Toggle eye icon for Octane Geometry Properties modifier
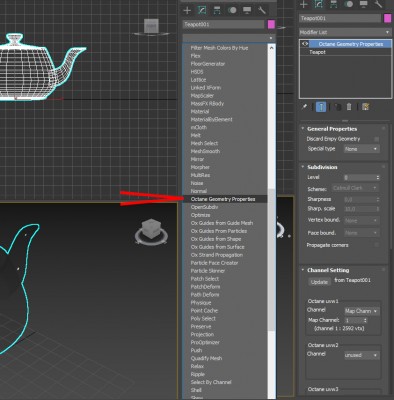The height and width of the screenshot is (400, 394). coord(304,44)
